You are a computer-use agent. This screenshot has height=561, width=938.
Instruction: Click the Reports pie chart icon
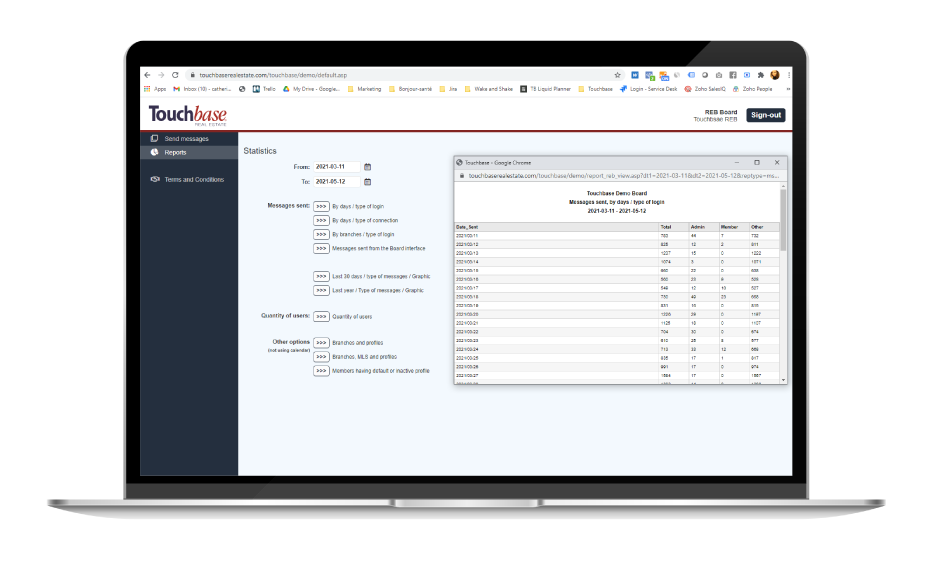pyautogui.click(x=154, y=153)
